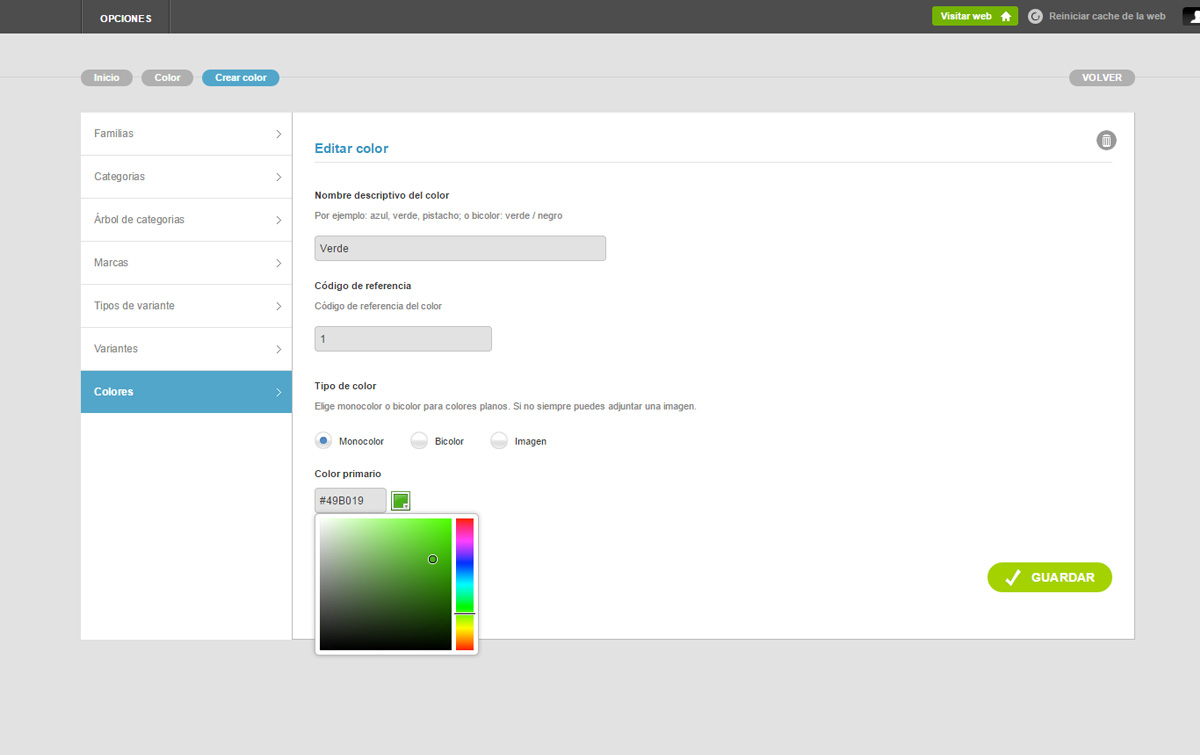Click 'Elige monocolor o bicolor' help text

pos(505,406)
